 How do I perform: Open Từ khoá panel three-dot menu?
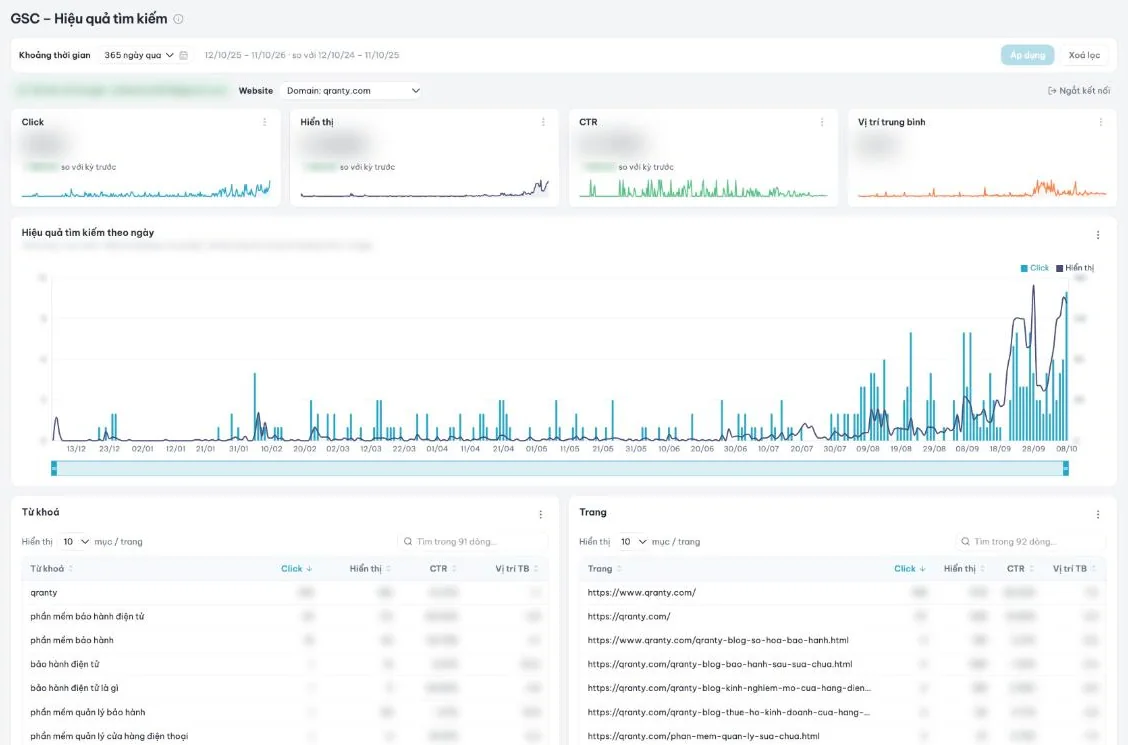click(540, 515)
